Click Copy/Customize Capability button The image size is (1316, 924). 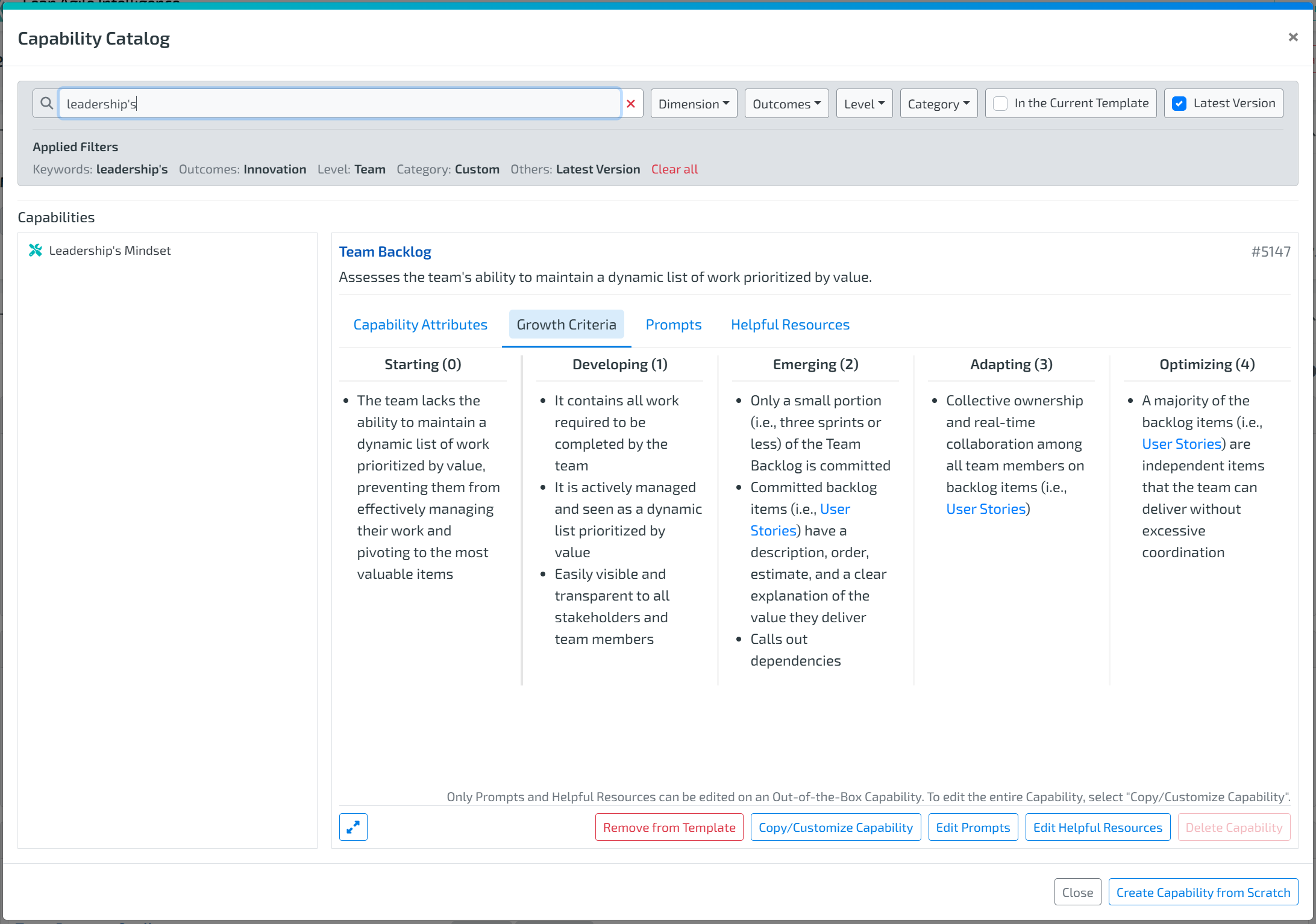(835, 827)
